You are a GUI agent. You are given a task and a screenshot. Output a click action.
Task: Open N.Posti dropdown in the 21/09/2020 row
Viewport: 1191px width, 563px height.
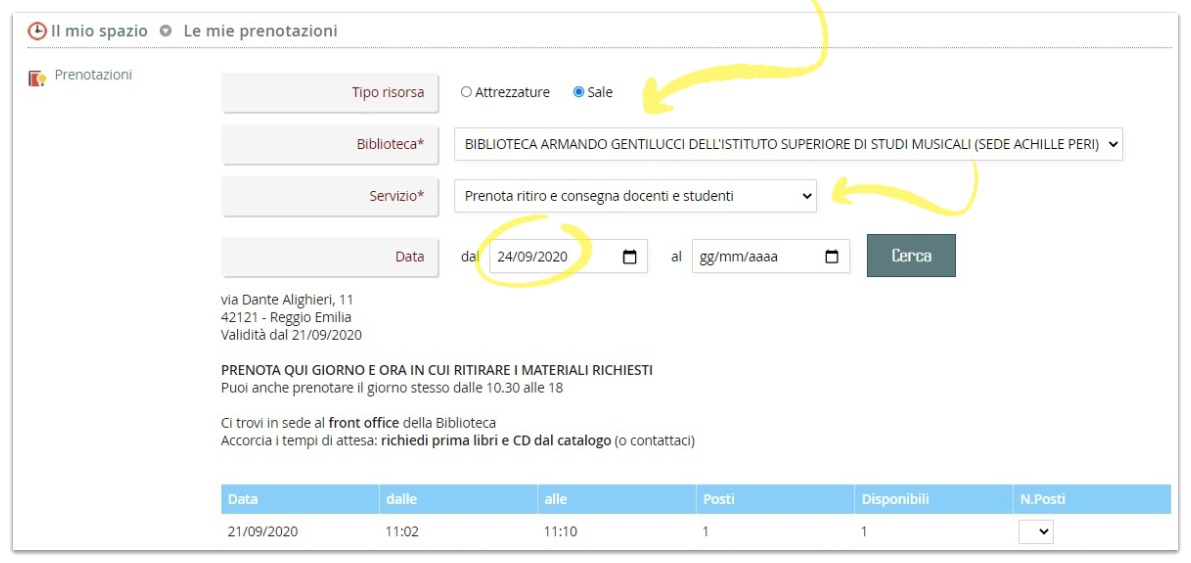point(1036,532)
